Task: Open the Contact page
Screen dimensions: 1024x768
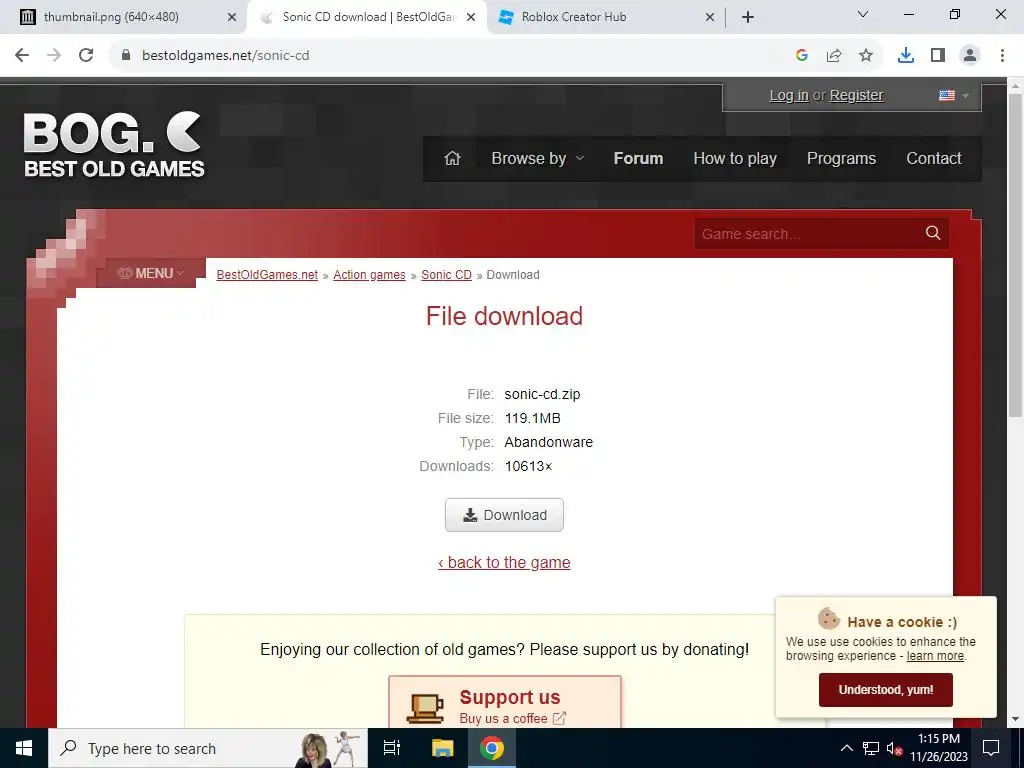Action: tap(933, 159)
